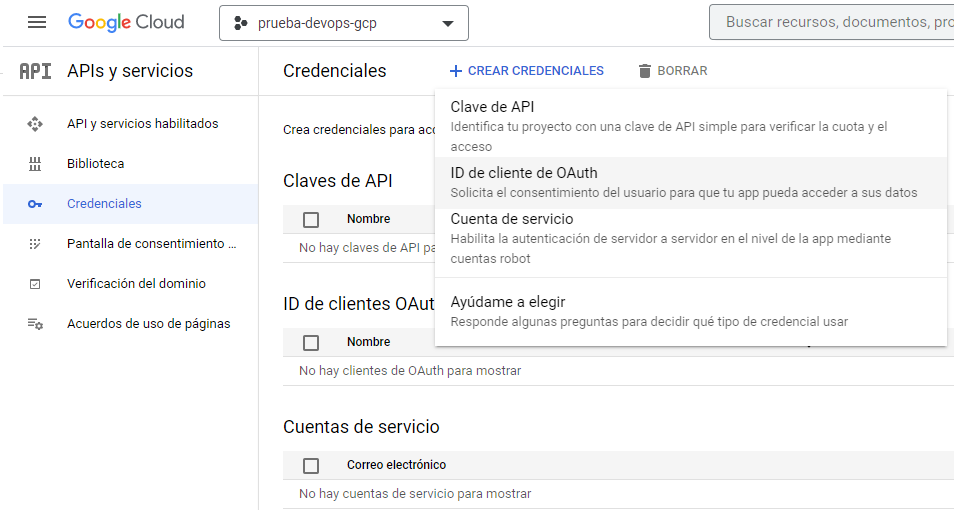Open the prueba-devops-gcp project selector
Viewport: 954px width, 510px height.
(x=343, y=23)
